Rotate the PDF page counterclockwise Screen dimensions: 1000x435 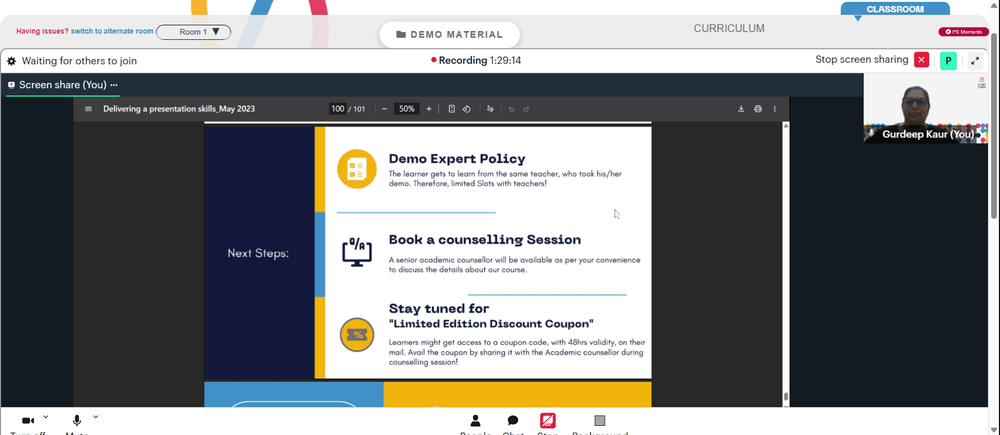466,109
